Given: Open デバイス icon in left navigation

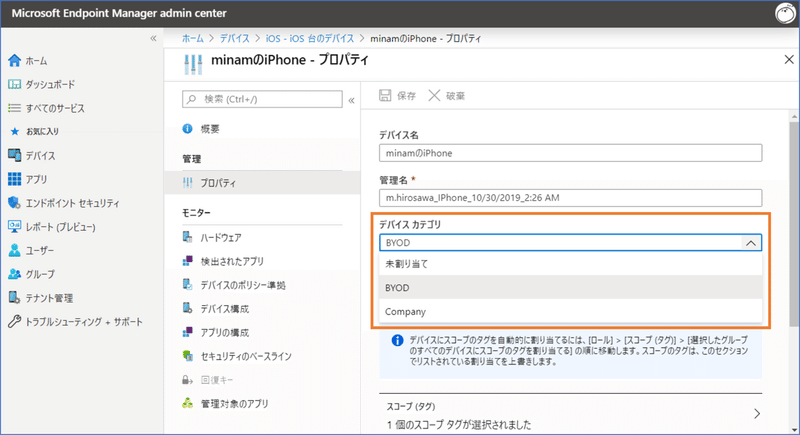Looking at the screenshot, I should [14, 155].
